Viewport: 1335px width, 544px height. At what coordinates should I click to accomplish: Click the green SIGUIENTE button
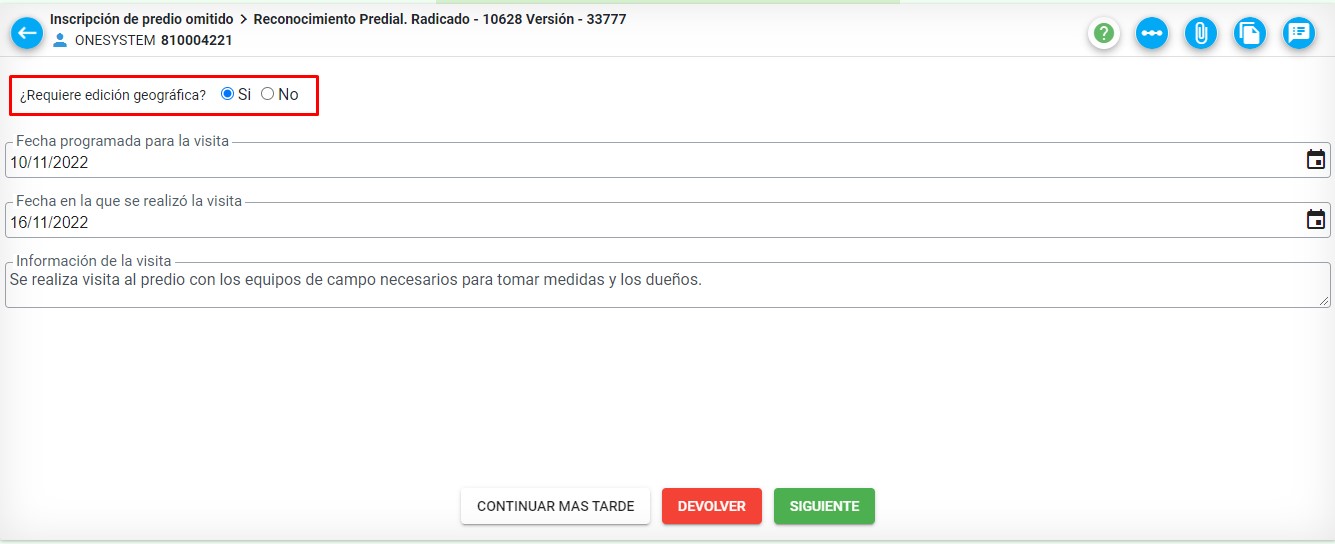[x=824, y=506]
